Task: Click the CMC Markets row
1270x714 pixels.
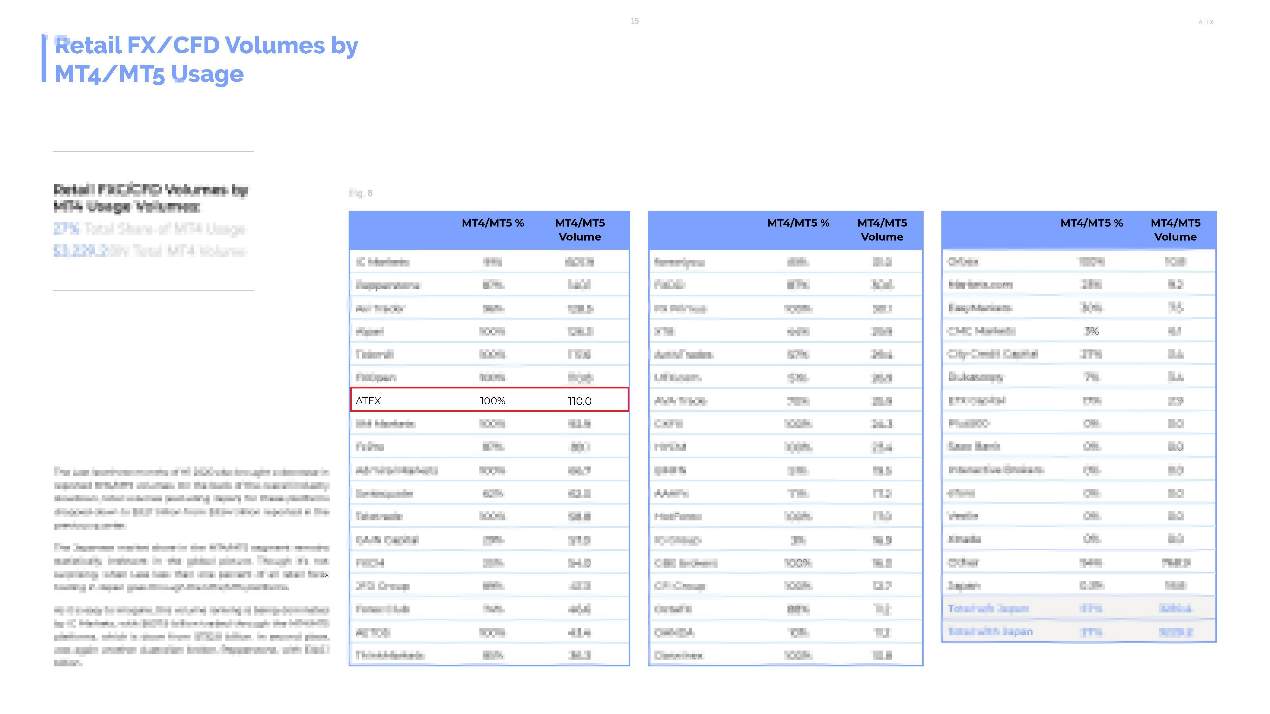Action: 1079,331
